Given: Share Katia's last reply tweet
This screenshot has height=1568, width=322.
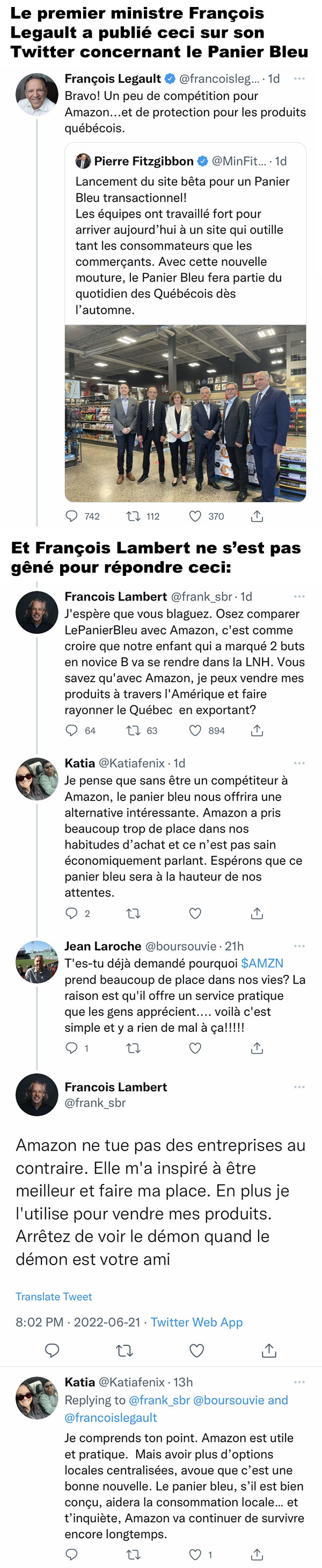Looking at the screenshot, I should coord(257,1554).
